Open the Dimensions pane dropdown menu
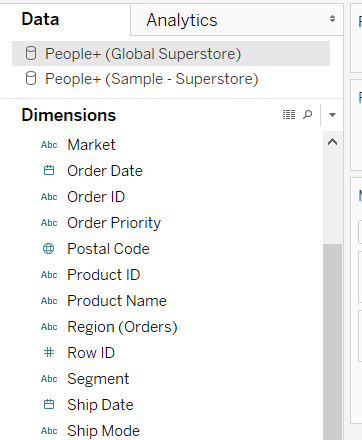This screenshot has height=440, width=362. click(332, 115)
